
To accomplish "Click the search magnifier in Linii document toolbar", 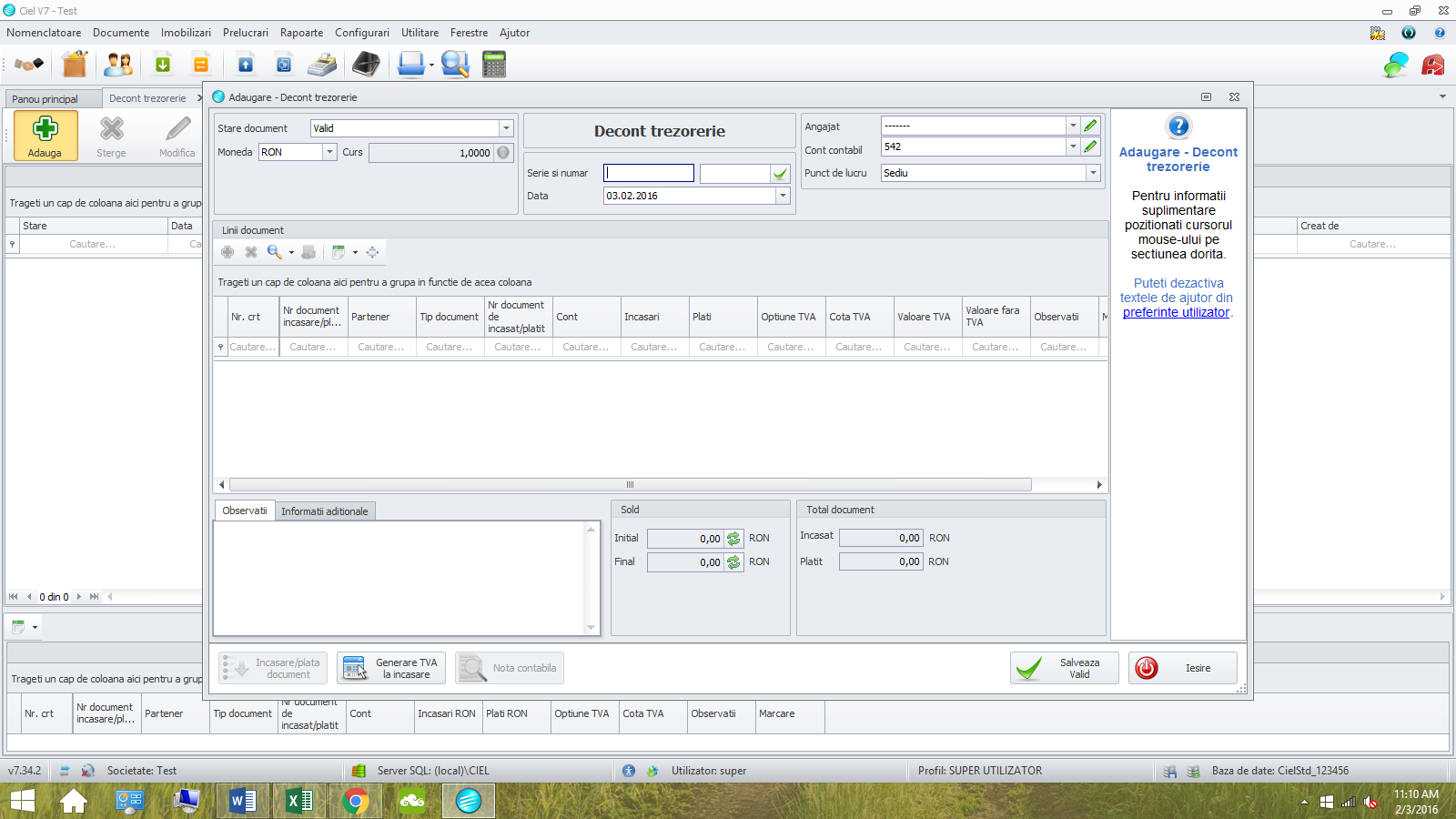I will (274, 252).
